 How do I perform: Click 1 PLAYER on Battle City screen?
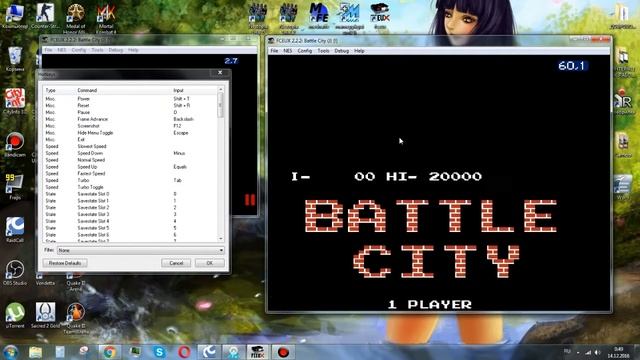click(430, 304)
